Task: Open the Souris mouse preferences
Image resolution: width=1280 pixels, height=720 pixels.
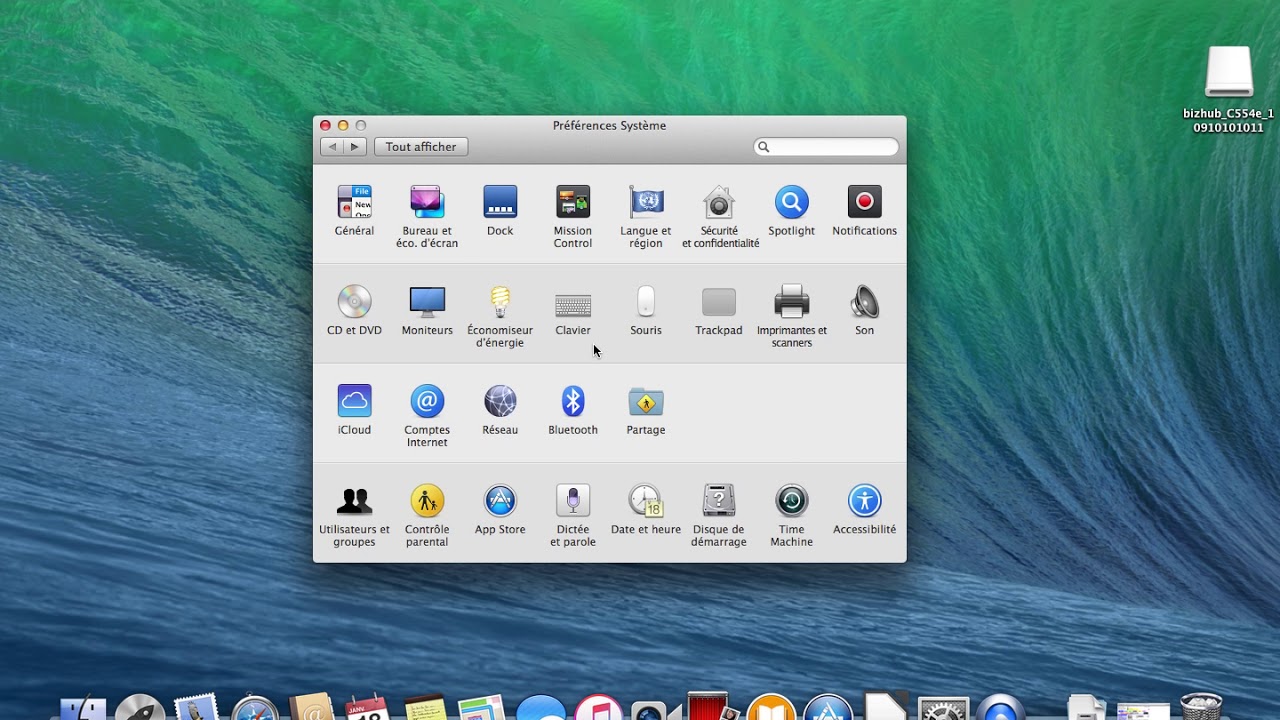Action: pos(646,310)
